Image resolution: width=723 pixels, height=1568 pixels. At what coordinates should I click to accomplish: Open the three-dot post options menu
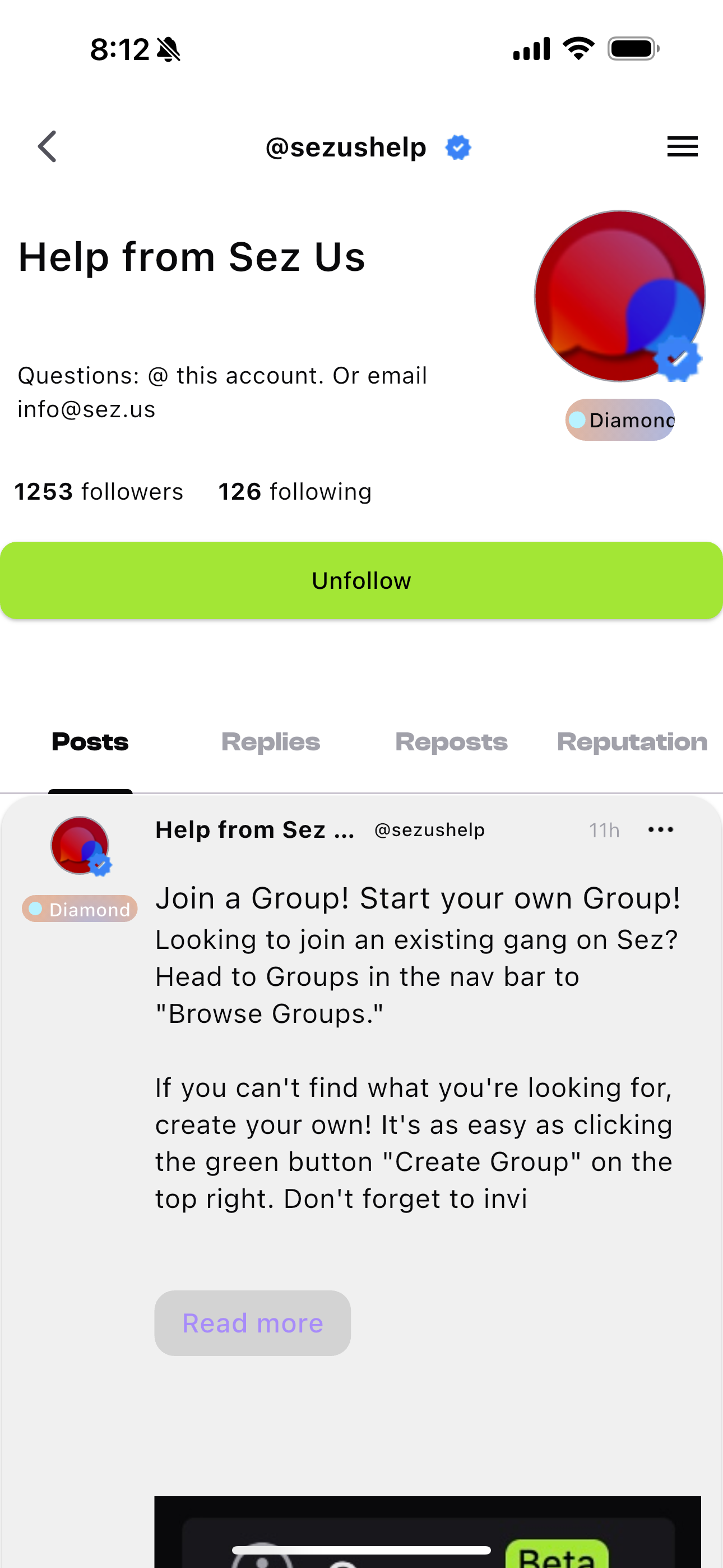[x=660, y=829]
